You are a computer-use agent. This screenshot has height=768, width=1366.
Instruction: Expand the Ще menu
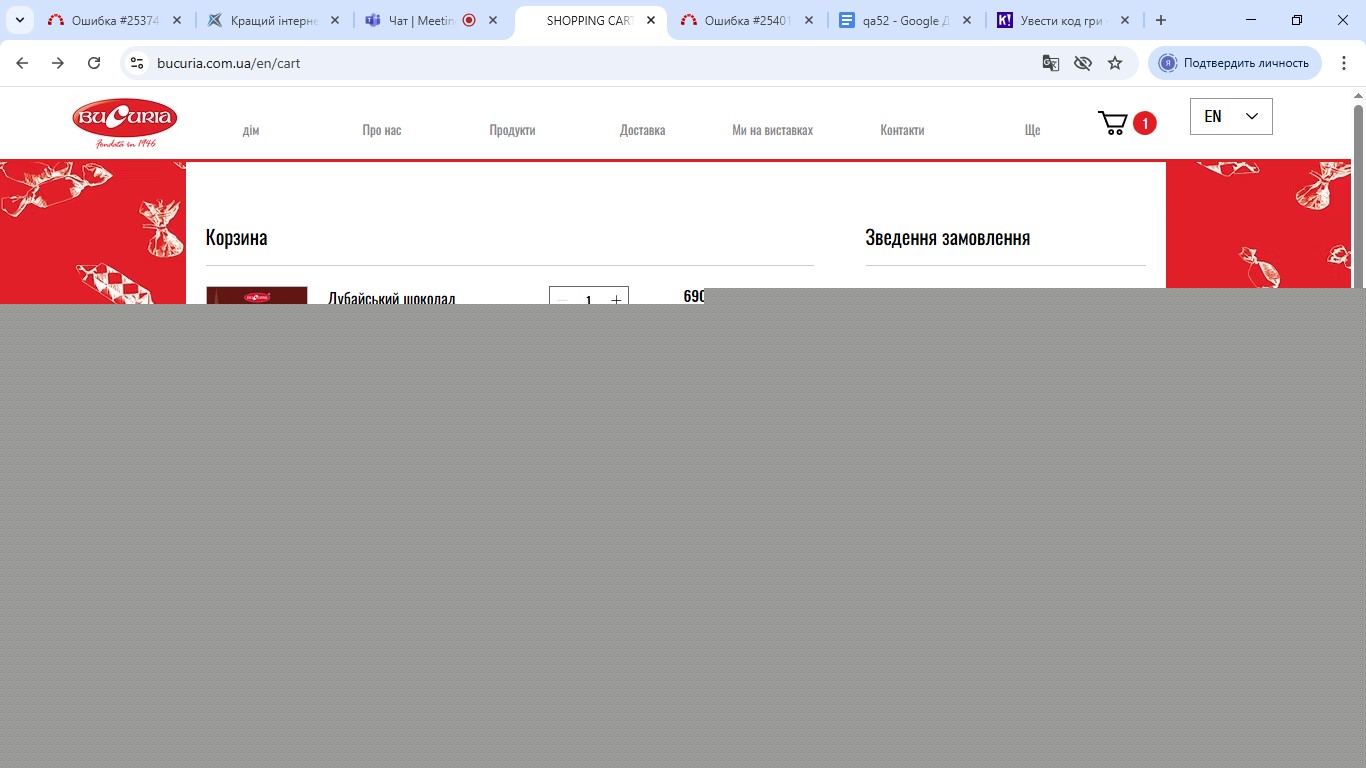(x=1032, y=130)
